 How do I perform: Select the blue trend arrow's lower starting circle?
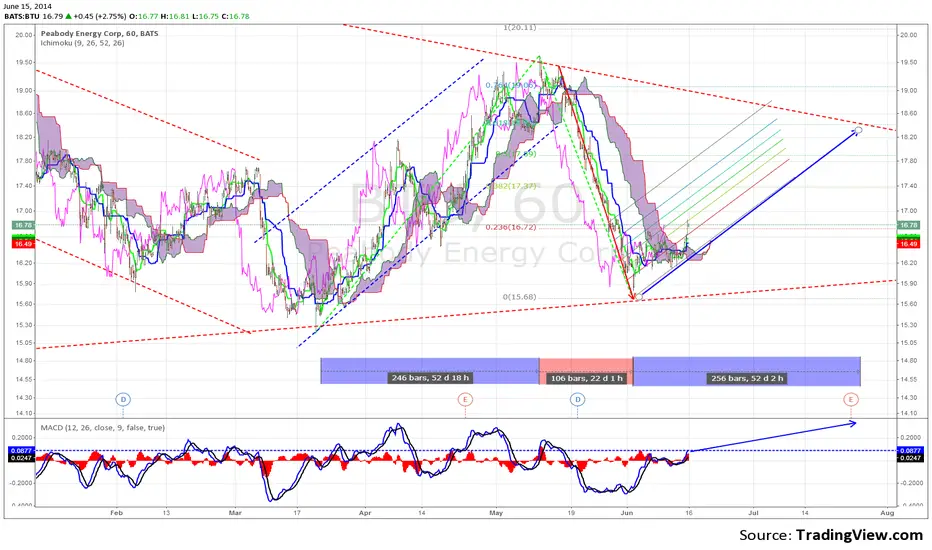point(639,297)
